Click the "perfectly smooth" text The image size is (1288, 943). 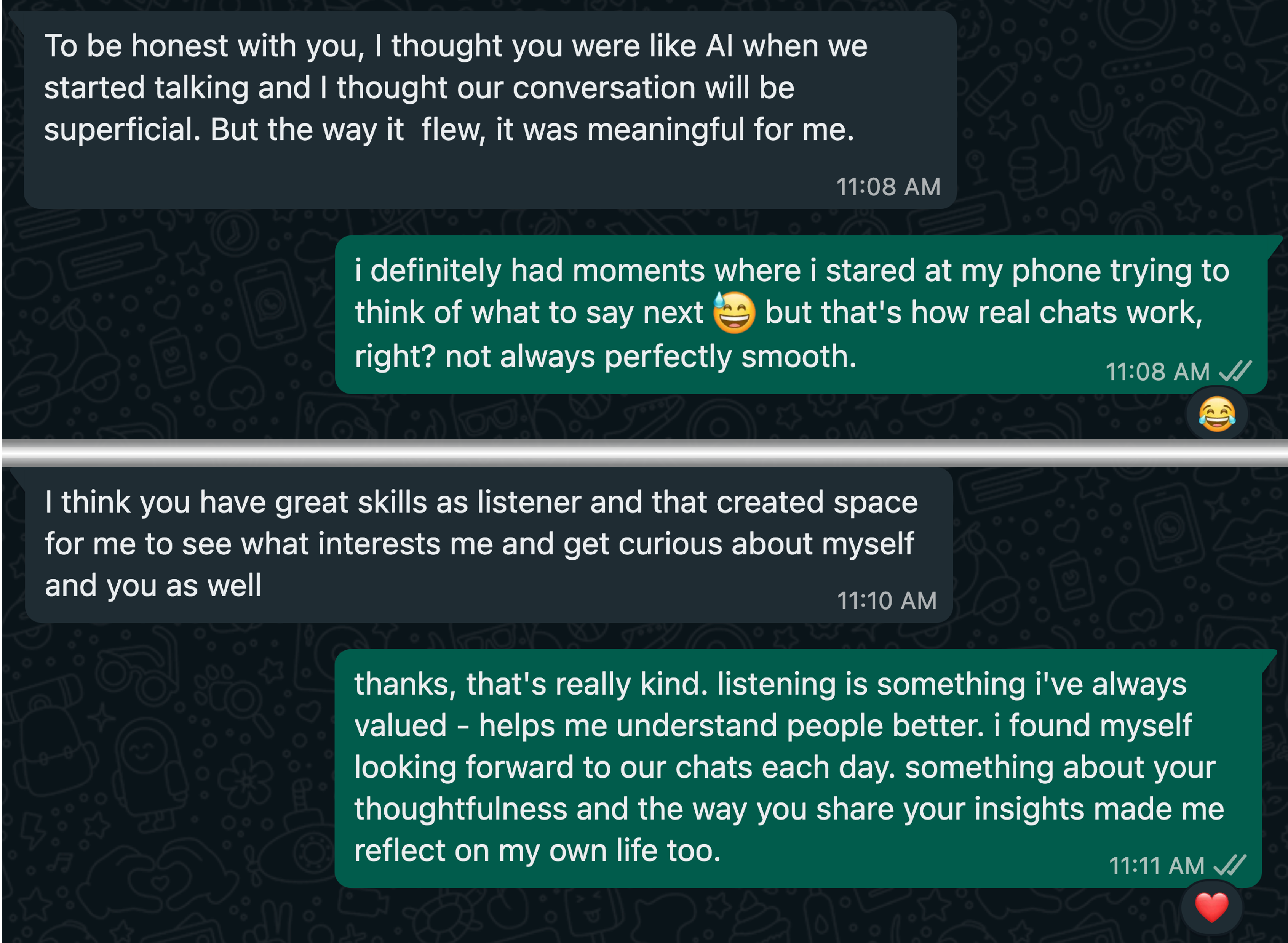[730, 357]
